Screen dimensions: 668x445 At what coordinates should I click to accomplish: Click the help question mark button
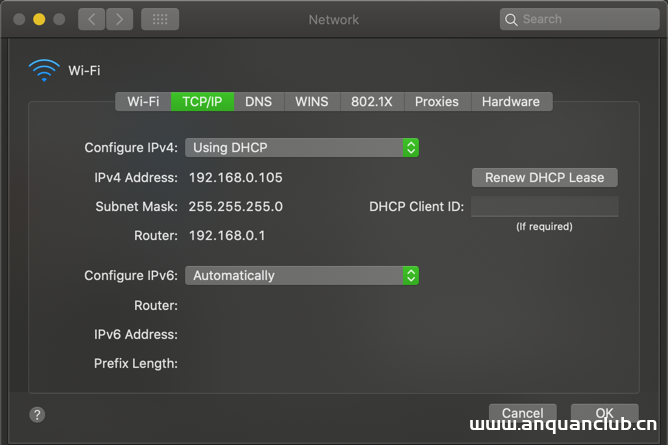(37, 414)
